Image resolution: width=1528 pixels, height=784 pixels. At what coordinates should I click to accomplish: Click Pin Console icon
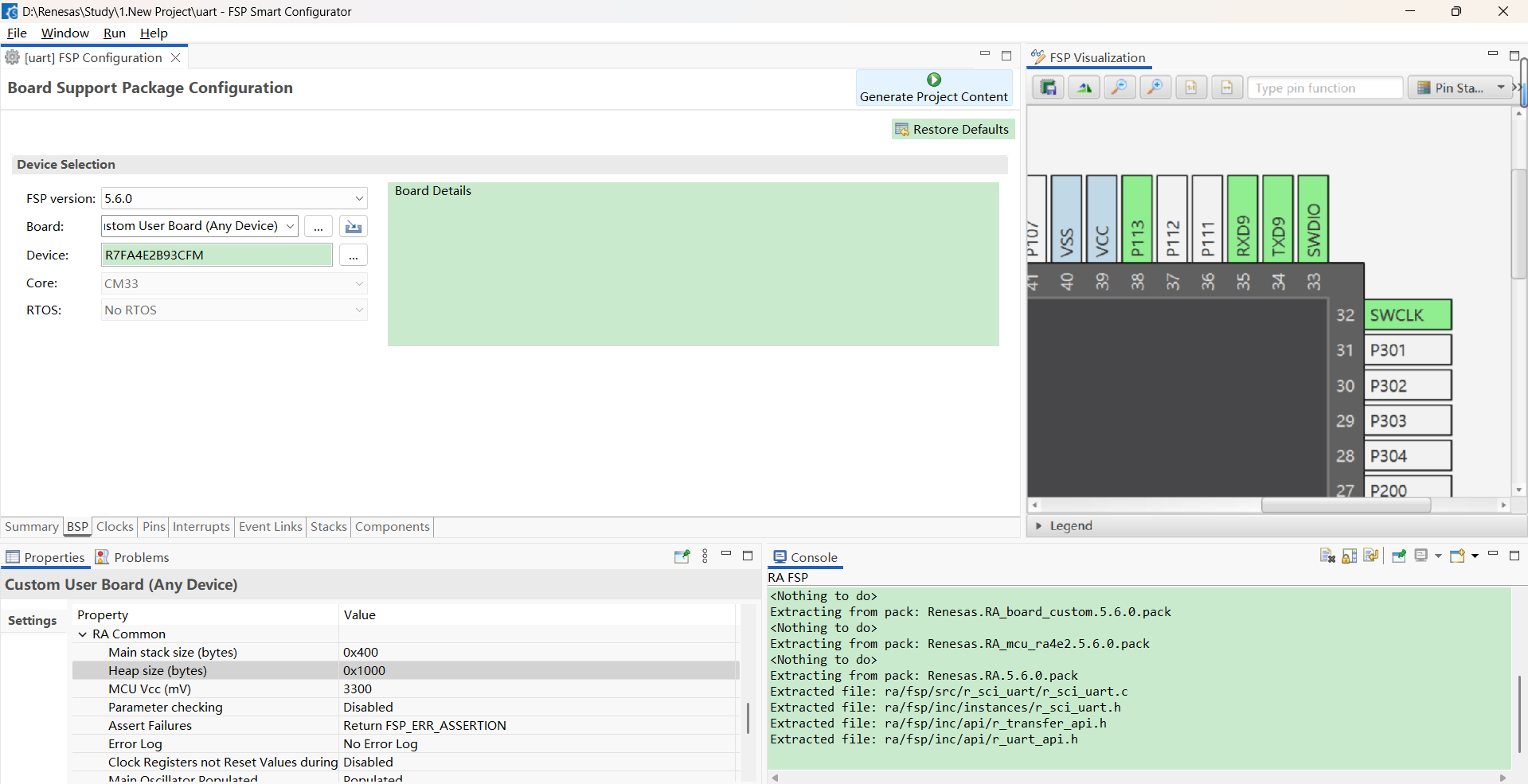[x=1399, y=556]
